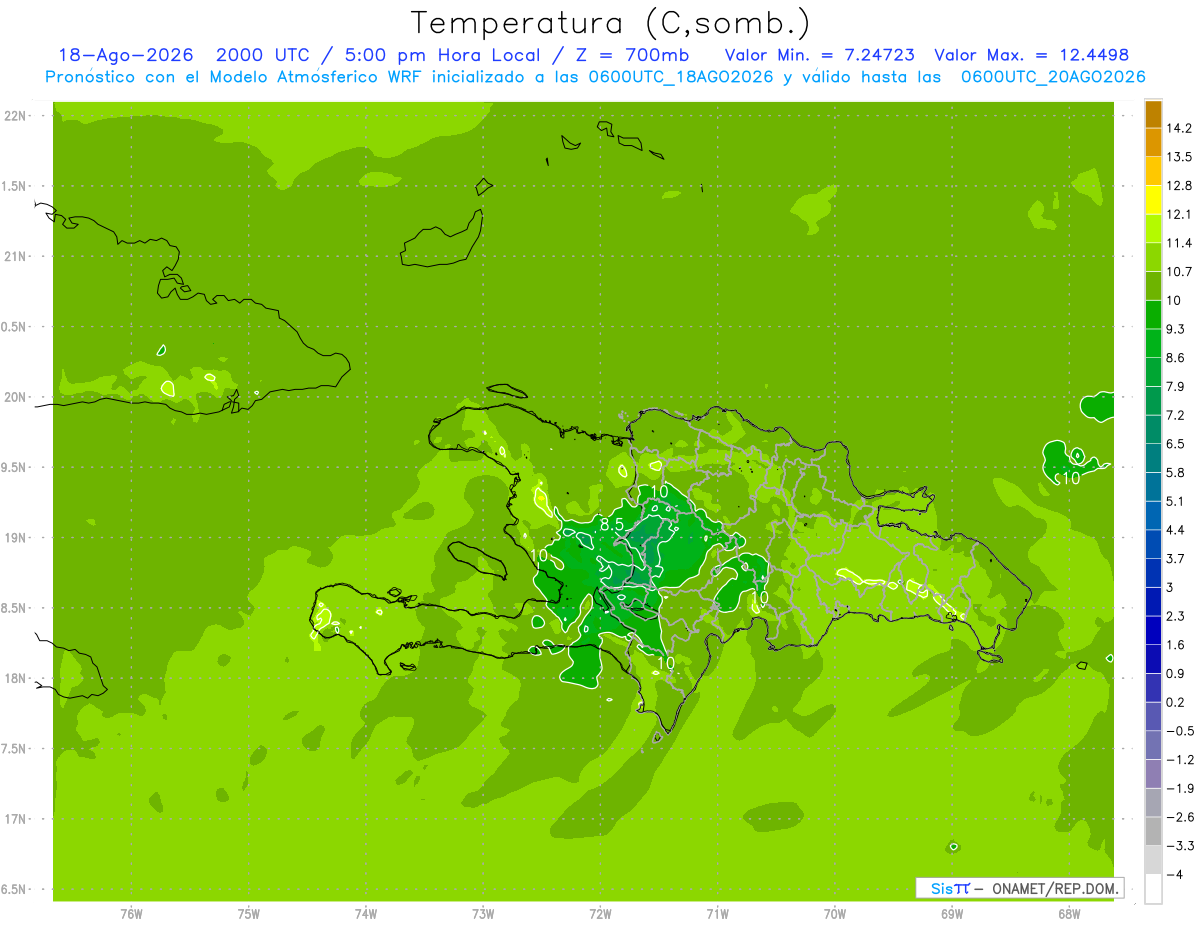1200x927 pixels.
Task: Click the "73W" longitude axis label
Action: [x=483, y=913]
